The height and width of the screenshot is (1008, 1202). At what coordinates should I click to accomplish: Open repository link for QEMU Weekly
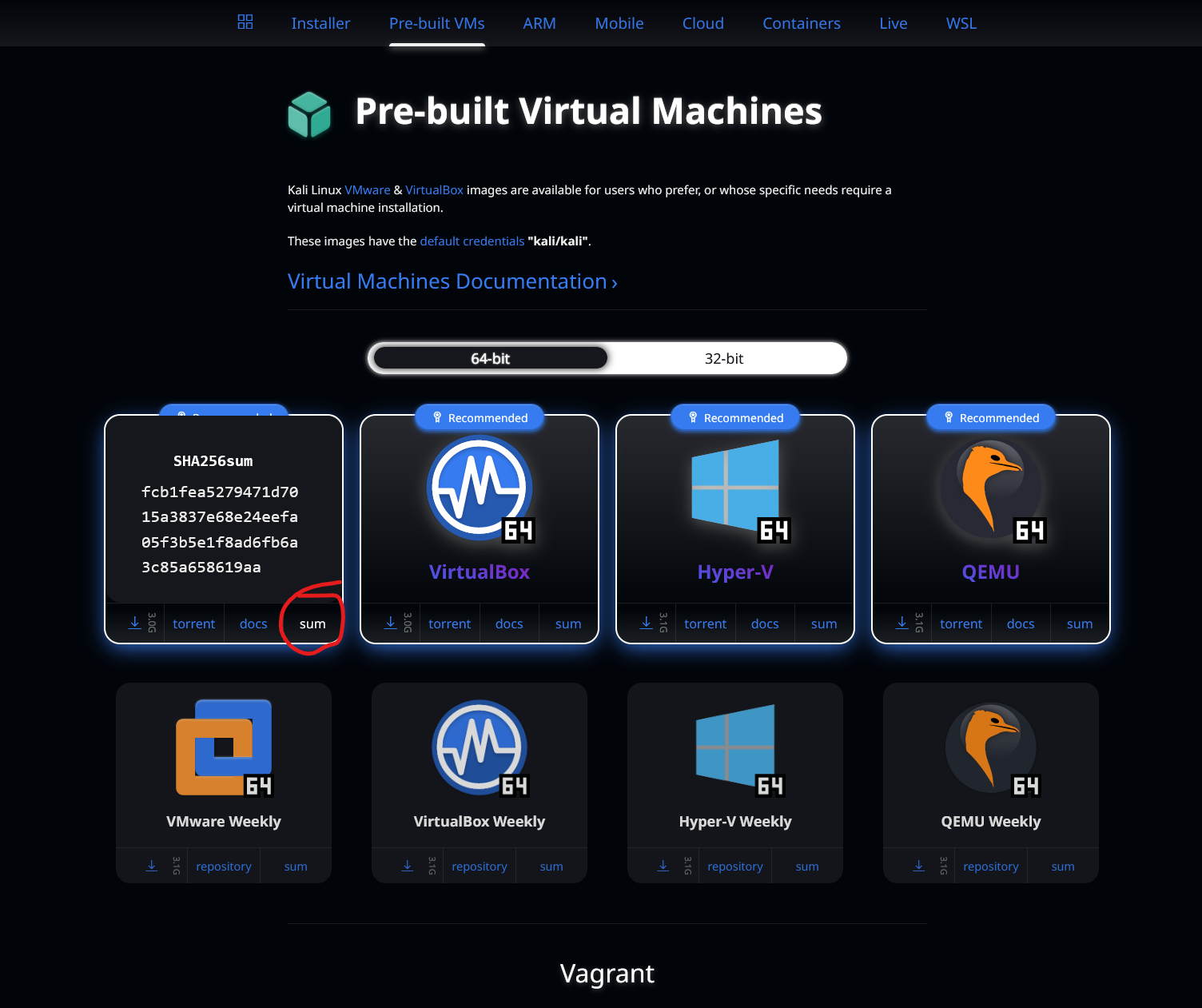coord(991,867)
